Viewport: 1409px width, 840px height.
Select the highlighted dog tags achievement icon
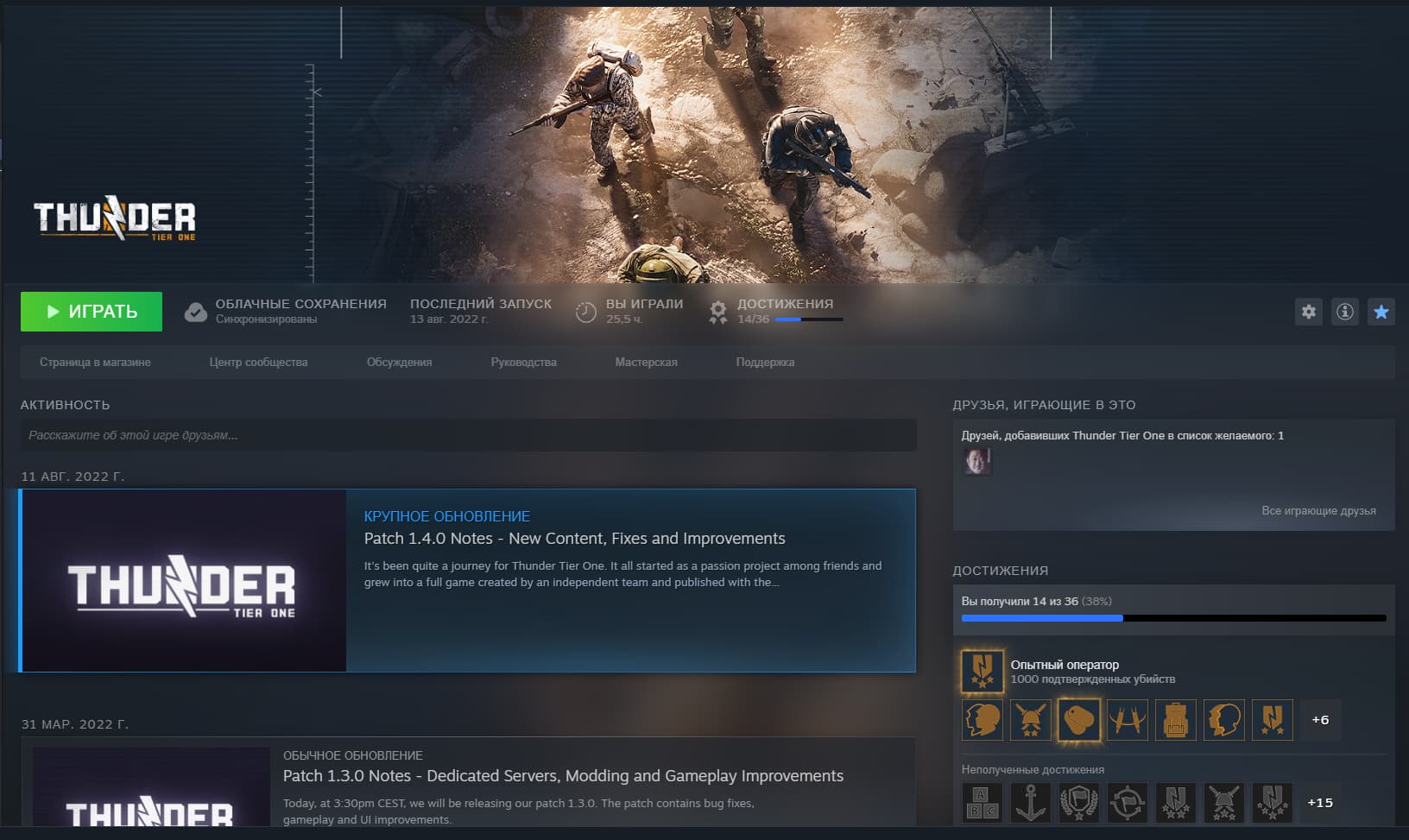[1079, 720]
